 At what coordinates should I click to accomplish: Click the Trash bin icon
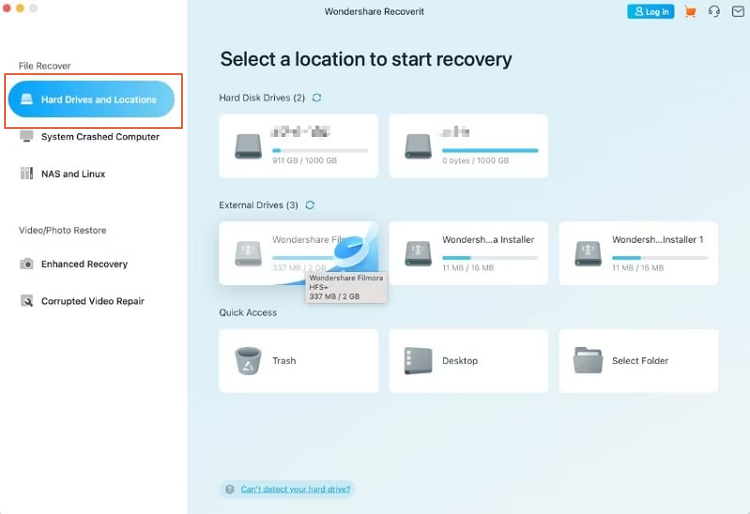[x=248, y=361]
